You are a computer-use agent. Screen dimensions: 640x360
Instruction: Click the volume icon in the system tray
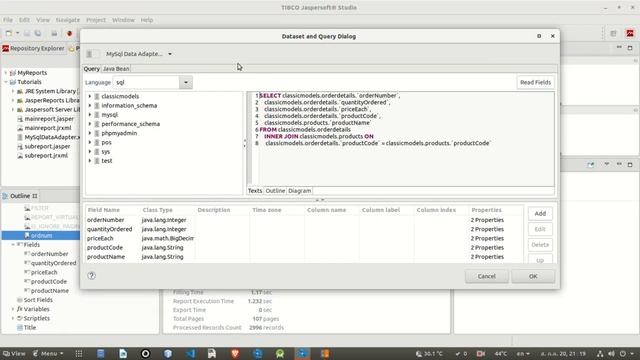pos(611,353)
